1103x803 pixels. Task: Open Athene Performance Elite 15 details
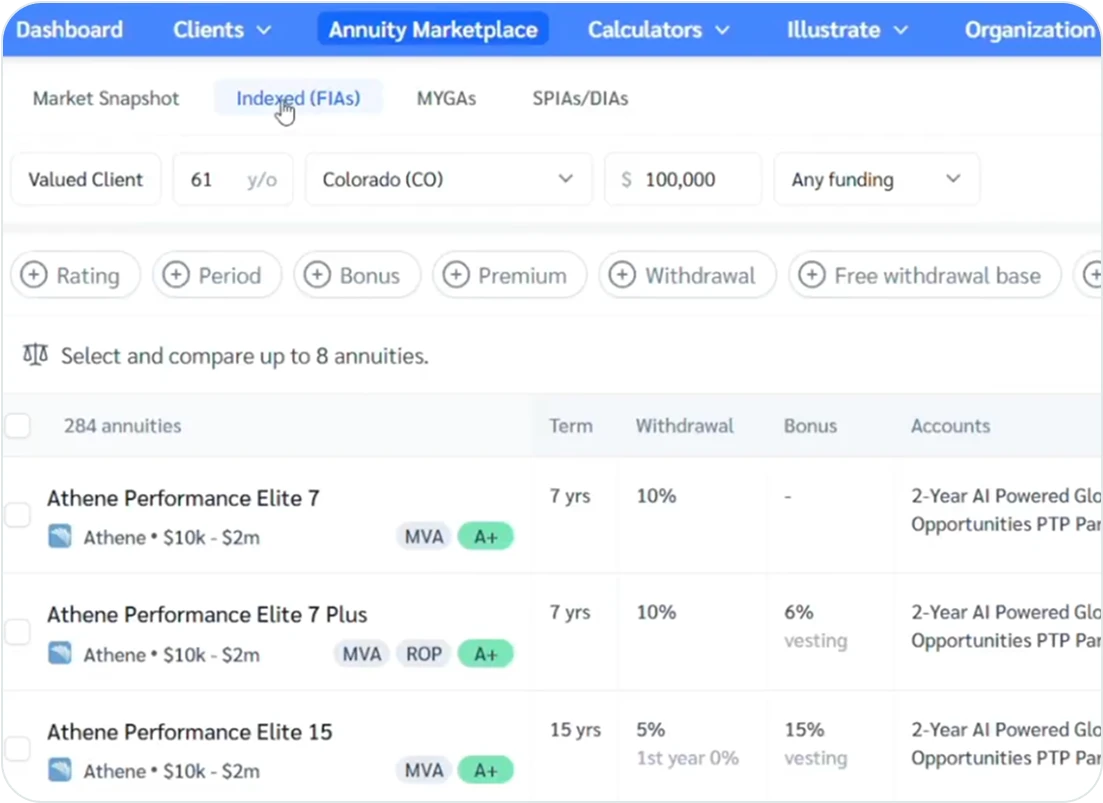[190, 731]
